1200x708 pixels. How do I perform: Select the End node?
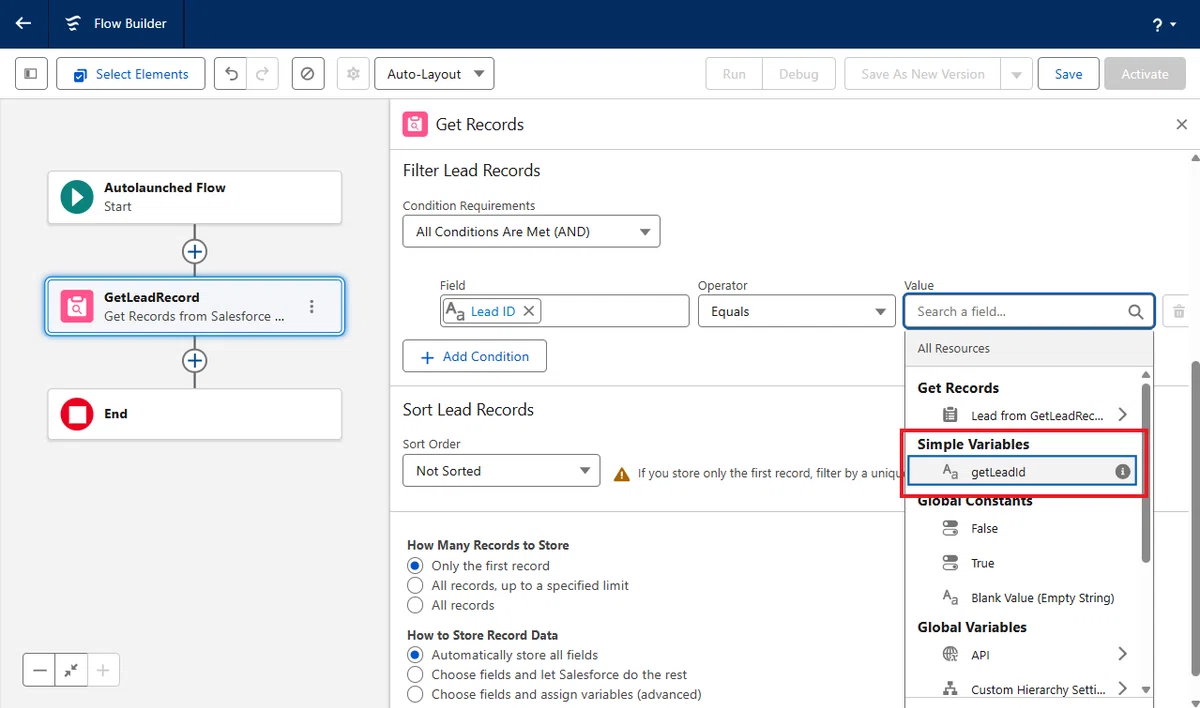pos(194,414)
